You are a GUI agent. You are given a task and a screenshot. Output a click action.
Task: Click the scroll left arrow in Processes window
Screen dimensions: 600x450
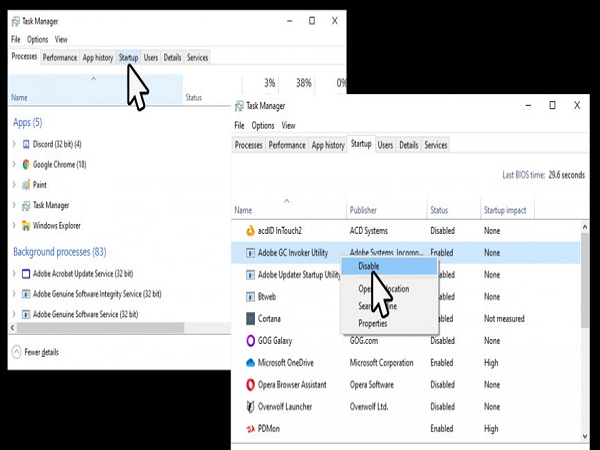pos(13,328)
